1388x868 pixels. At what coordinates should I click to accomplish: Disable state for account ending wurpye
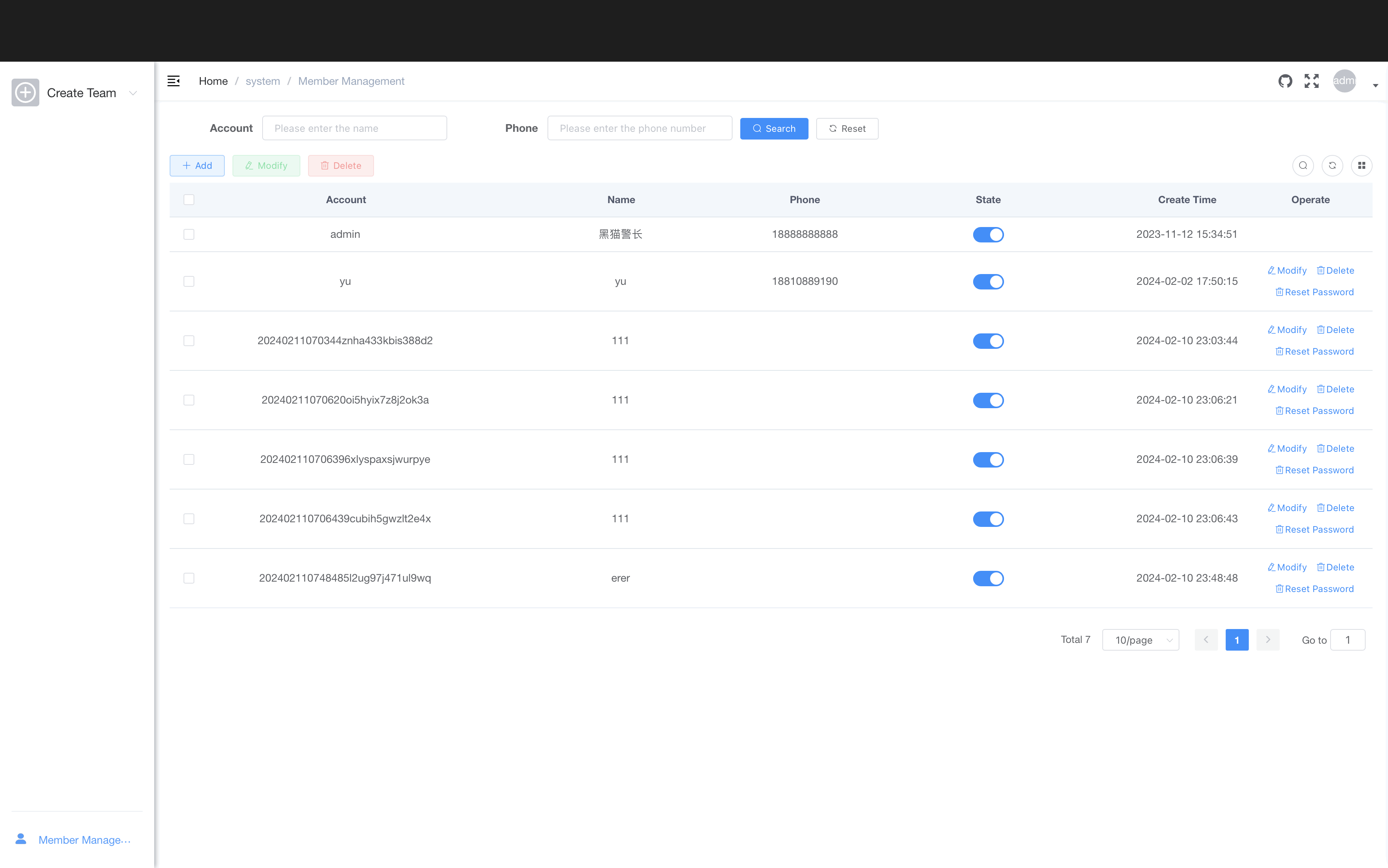[988, 460]
